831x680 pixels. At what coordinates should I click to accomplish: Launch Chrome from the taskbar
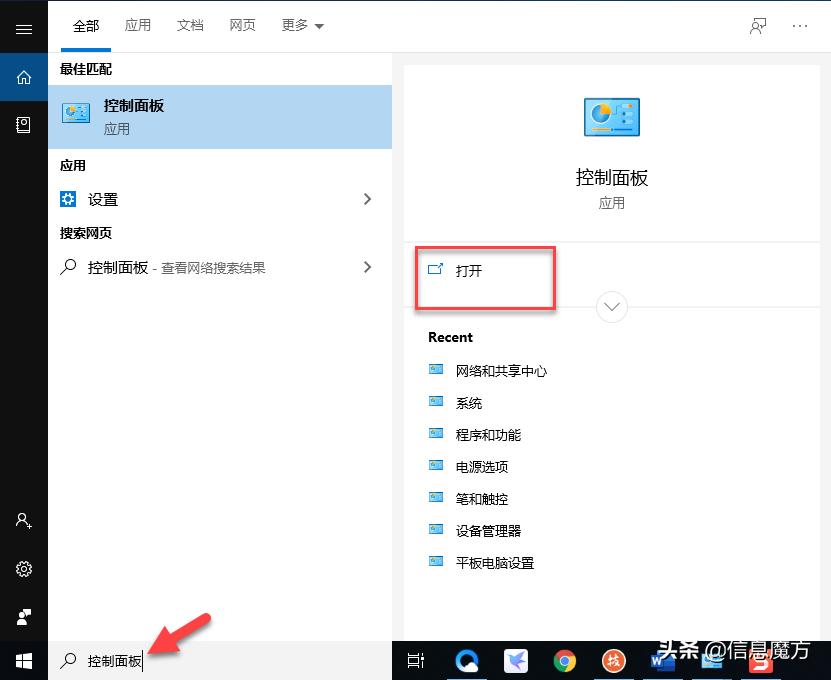[x=565, y=661]
